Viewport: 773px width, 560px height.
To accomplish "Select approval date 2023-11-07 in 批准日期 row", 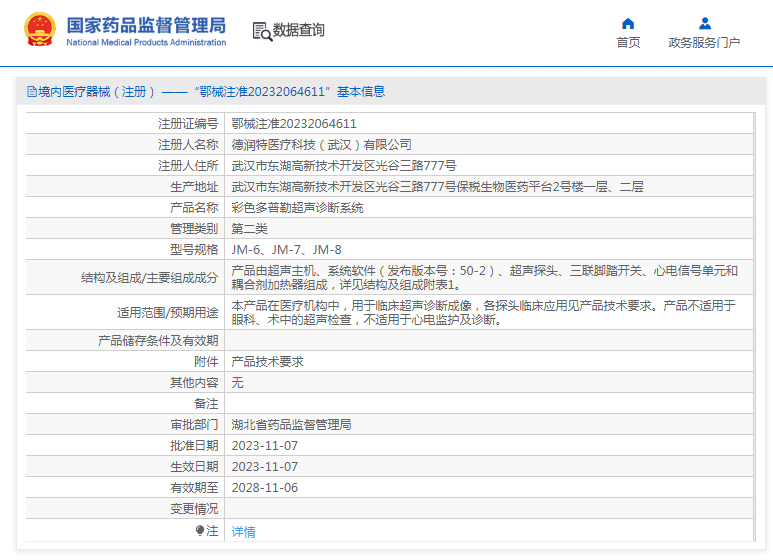I will click(x=265, y=446).
